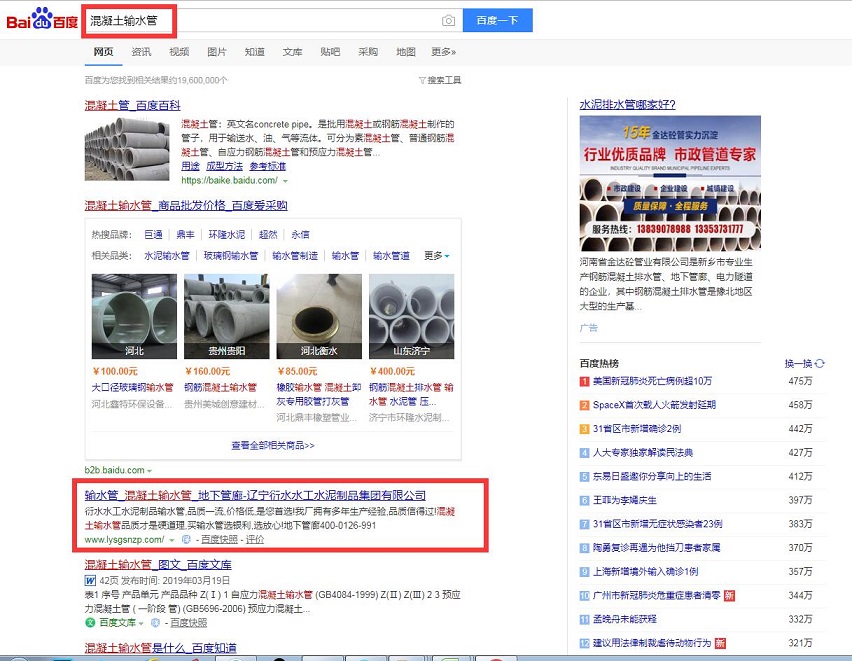Click the 山东济宁 product thumbnail
852x661 pixels.
click(411, 316)
